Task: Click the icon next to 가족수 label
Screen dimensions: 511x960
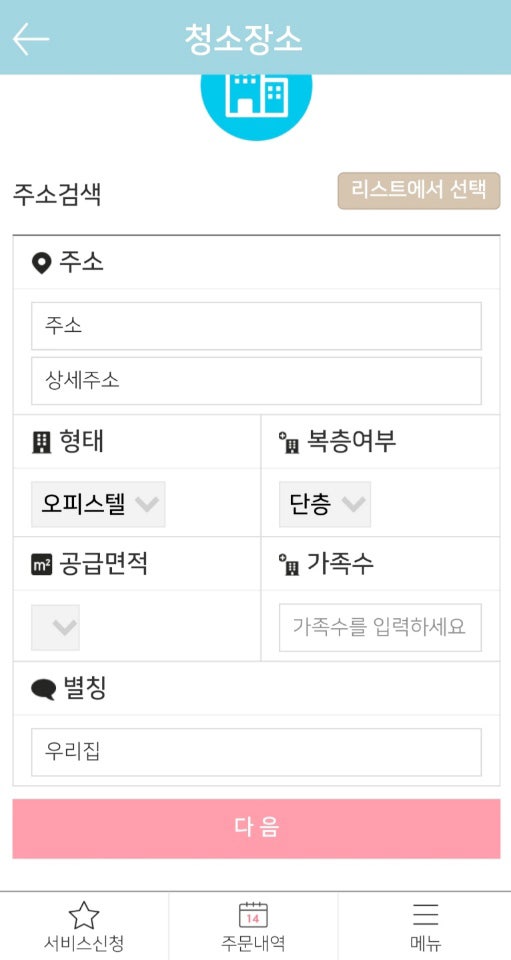Action: point(289,565)
